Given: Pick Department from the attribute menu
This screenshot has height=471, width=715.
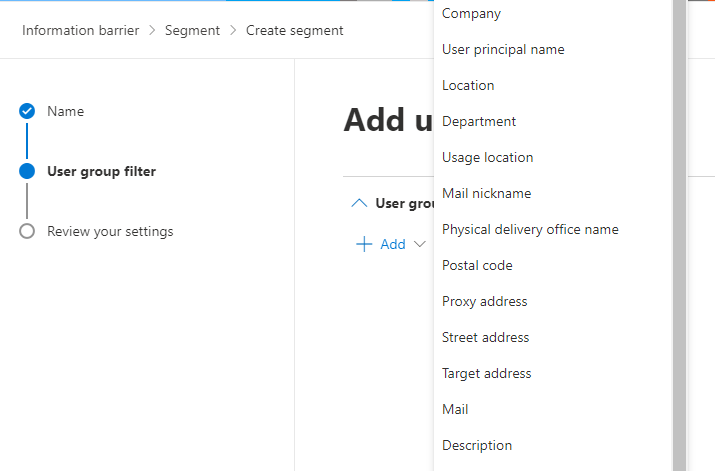Looking at the screenshot, I should [479, 121].
